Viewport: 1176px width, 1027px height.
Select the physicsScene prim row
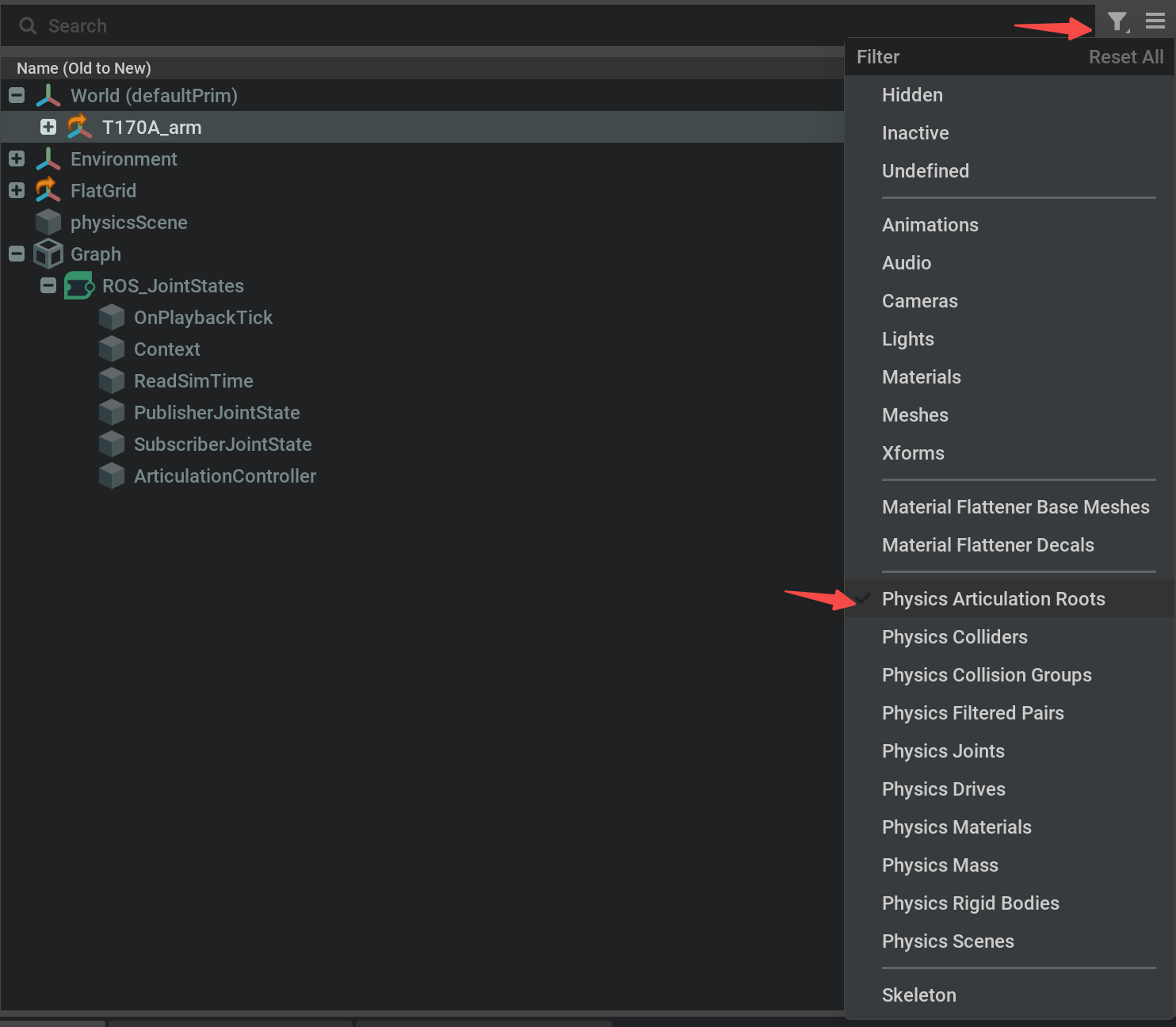(422, 223)
